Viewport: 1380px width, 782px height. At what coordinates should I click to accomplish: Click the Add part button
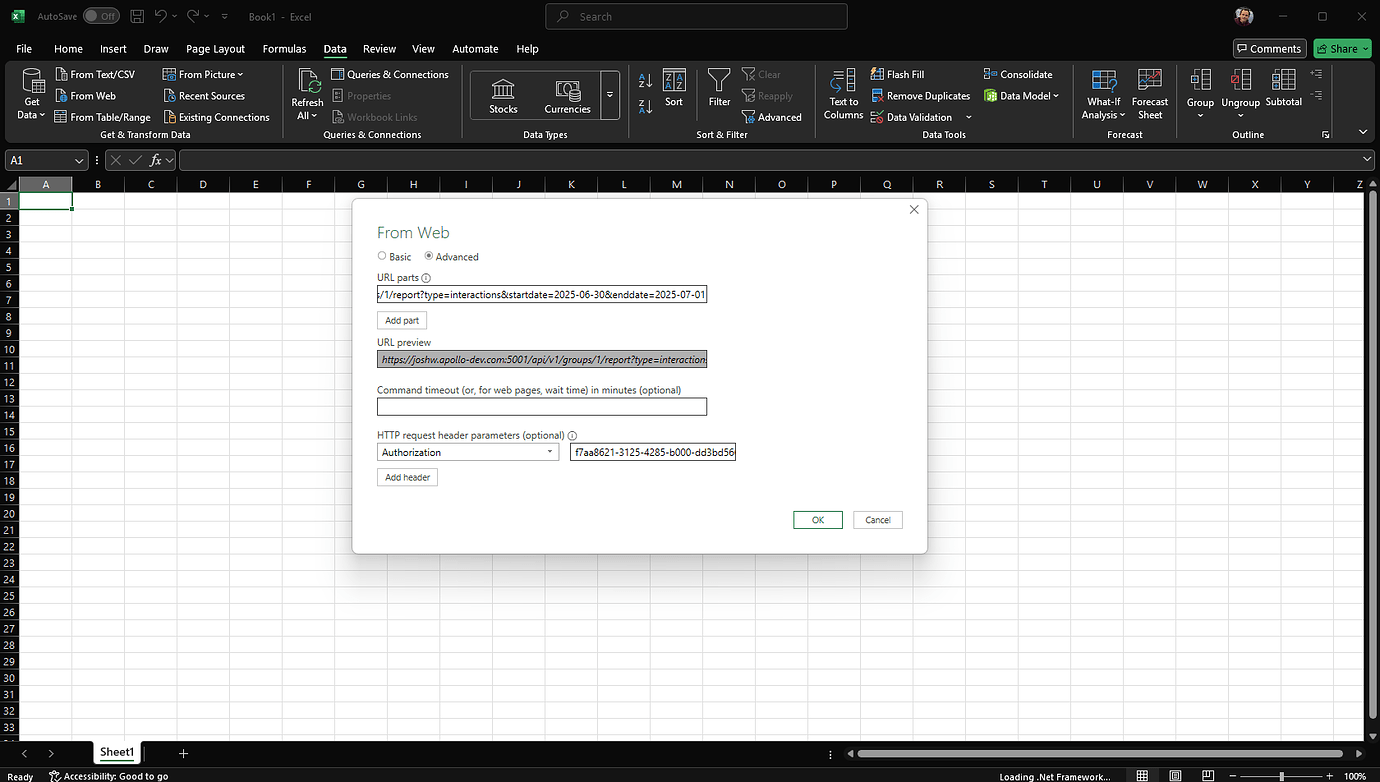coord(401,320)
